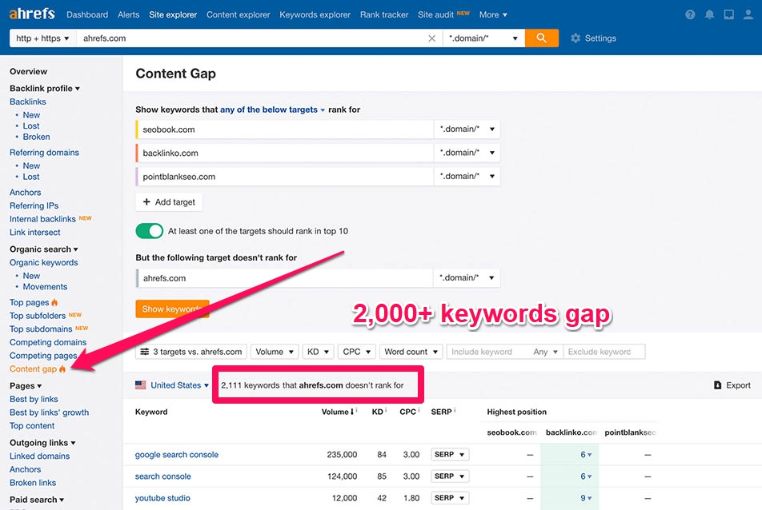Open the mode dropdown for ahrefs.com target
The height and width of the screenshot is (510, 762).
pyautogui.click(x=467, y=278)
